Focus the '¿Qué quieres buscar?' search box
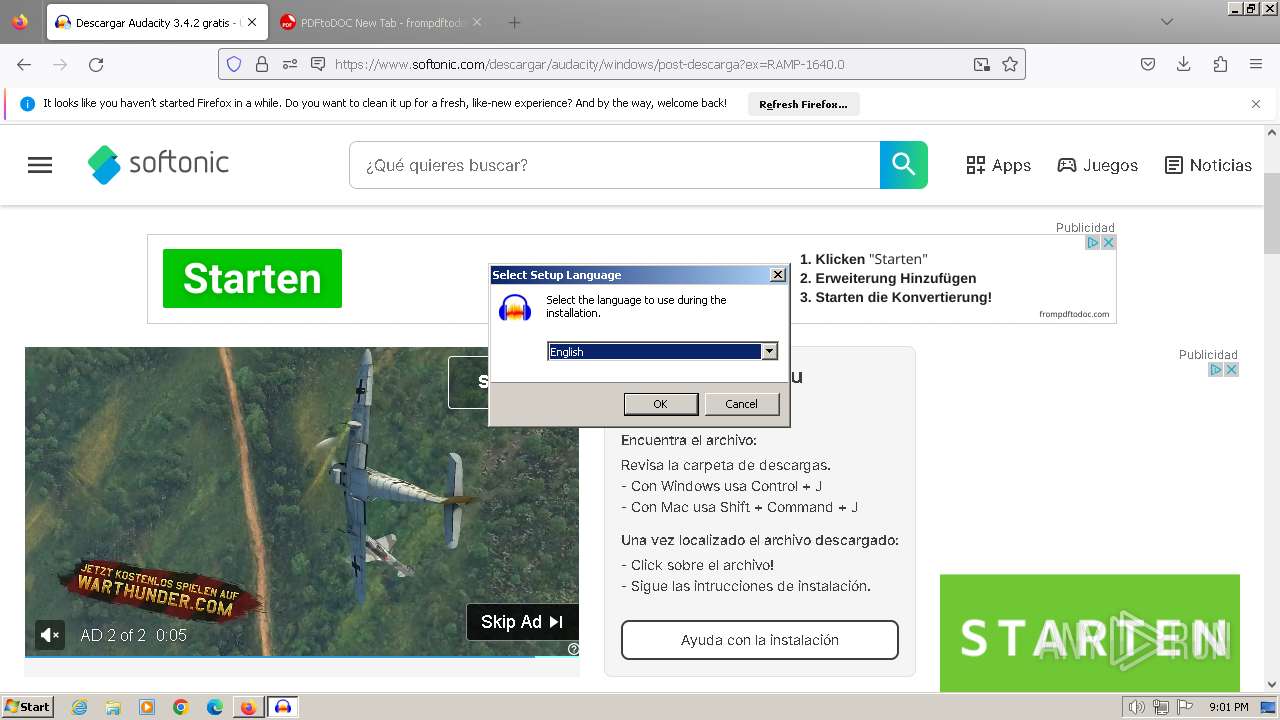Screen dimensions: 1280x720 pos(614,165)
